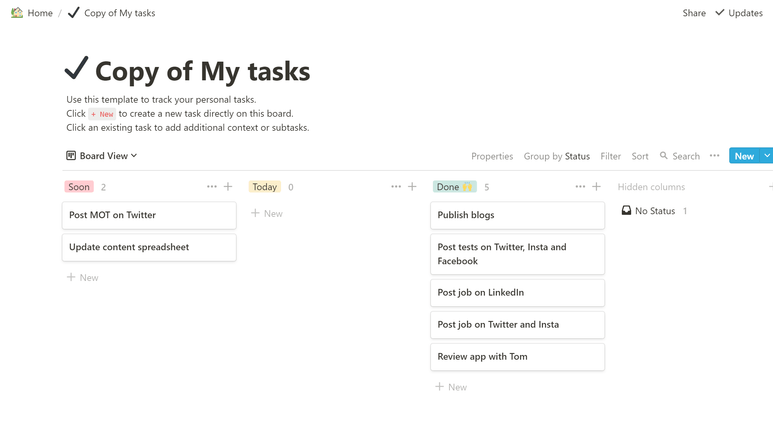Image resolution: width=773 pixels, height=432 pixels.
Task: Show the No Status hidden column
Action: click(x=654, y=211)
